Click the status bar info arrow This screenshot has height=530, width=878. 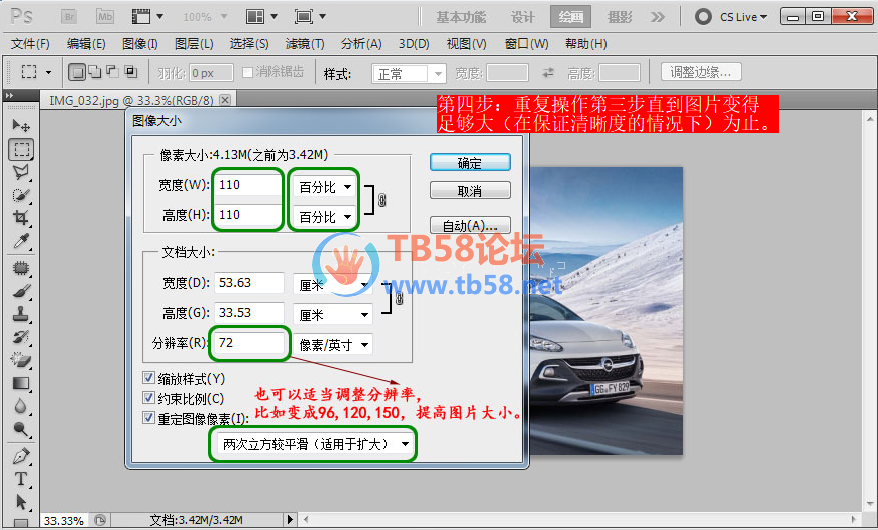tap(290, 519)
